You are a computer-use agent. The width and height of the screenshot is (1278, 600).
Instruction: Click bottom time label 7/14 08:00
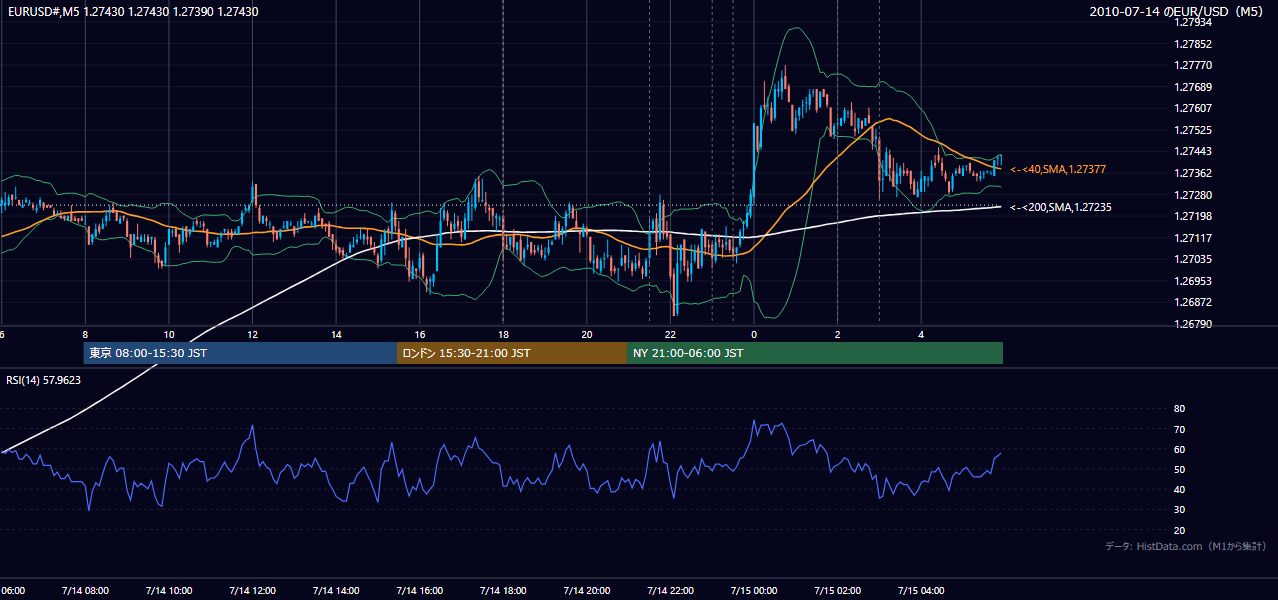point(84,590)
